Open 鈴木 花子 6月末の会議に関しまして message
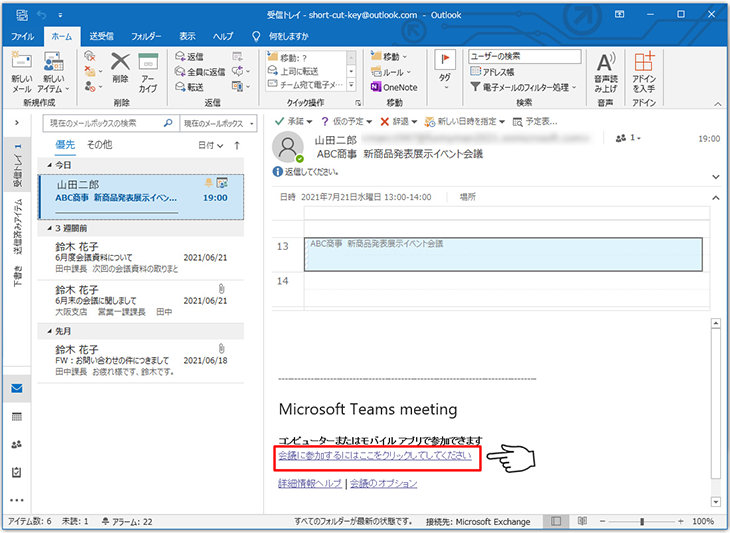Viewport: 730px width, 533px height. pyautogui.click(x=141, y=301)
